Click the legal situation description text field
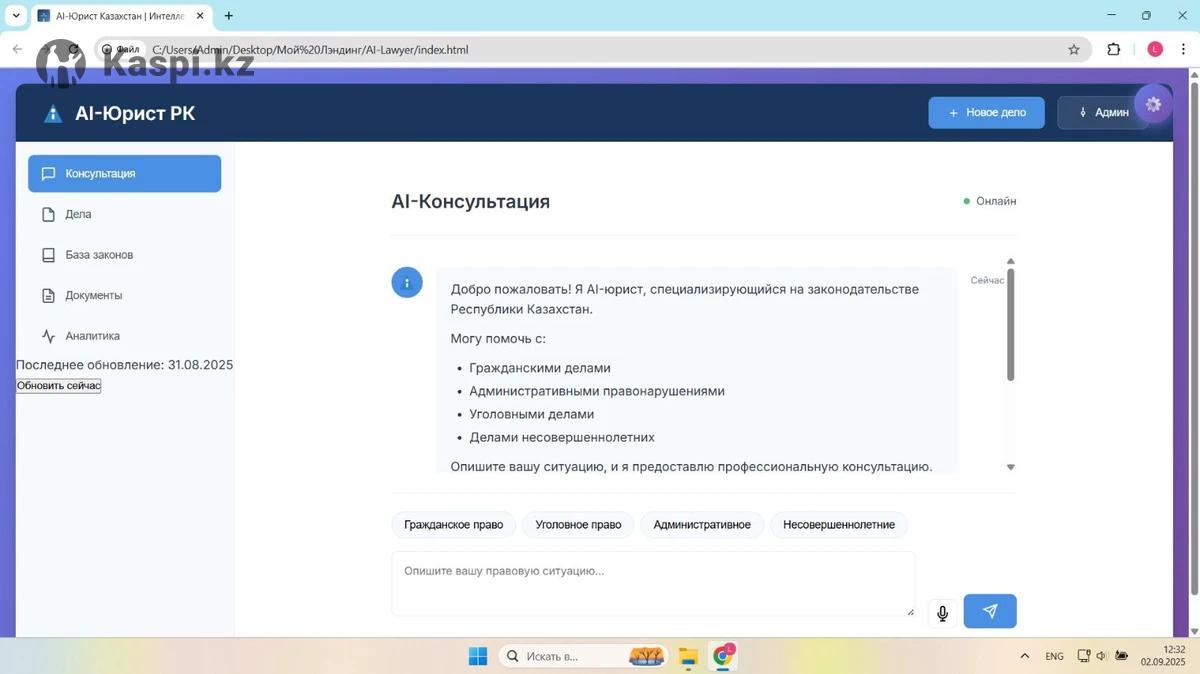The image size is (1200, 674). coord(652,583)
